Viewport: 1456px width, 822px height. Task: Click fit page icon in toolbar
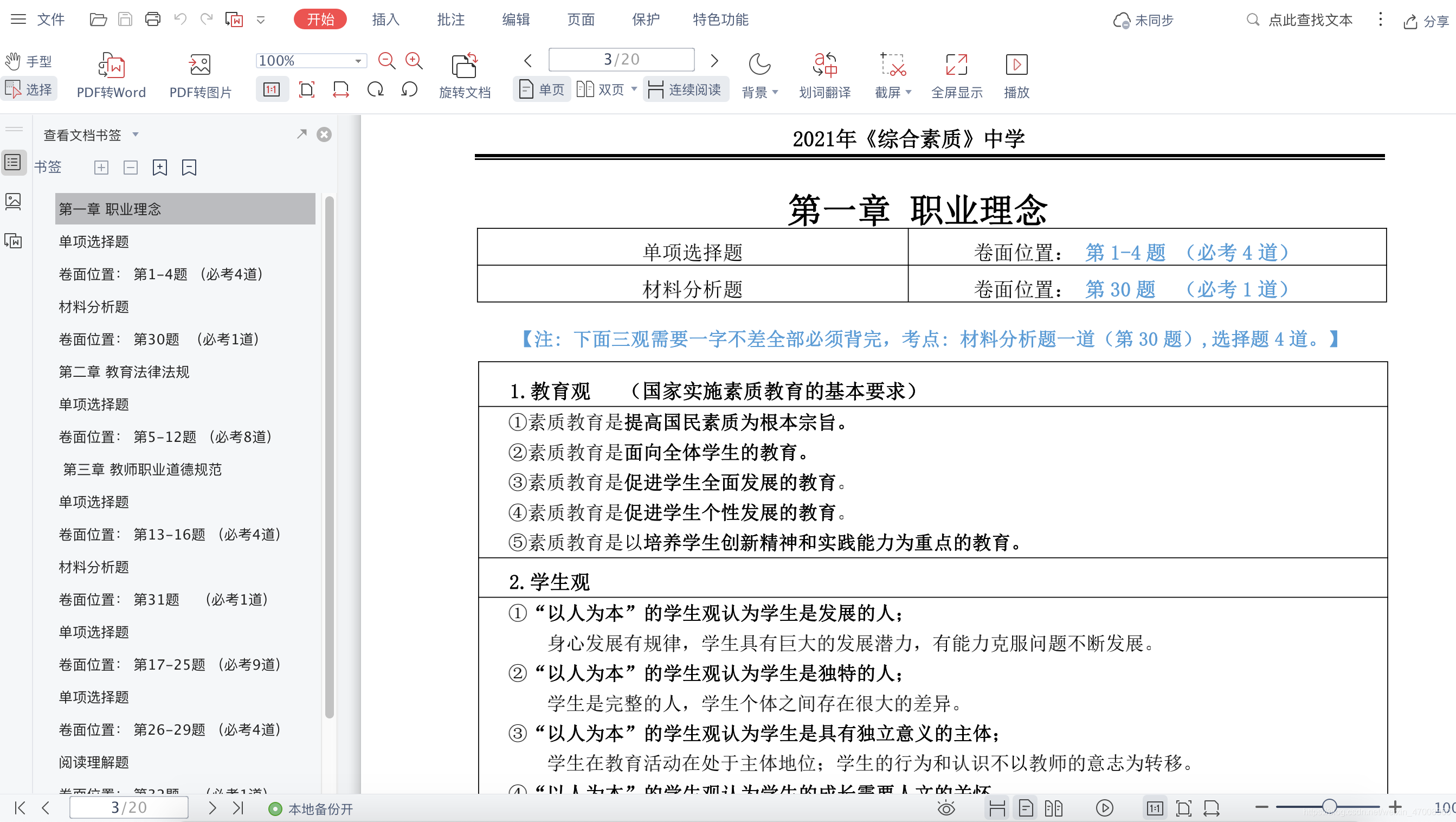(306, 89)
